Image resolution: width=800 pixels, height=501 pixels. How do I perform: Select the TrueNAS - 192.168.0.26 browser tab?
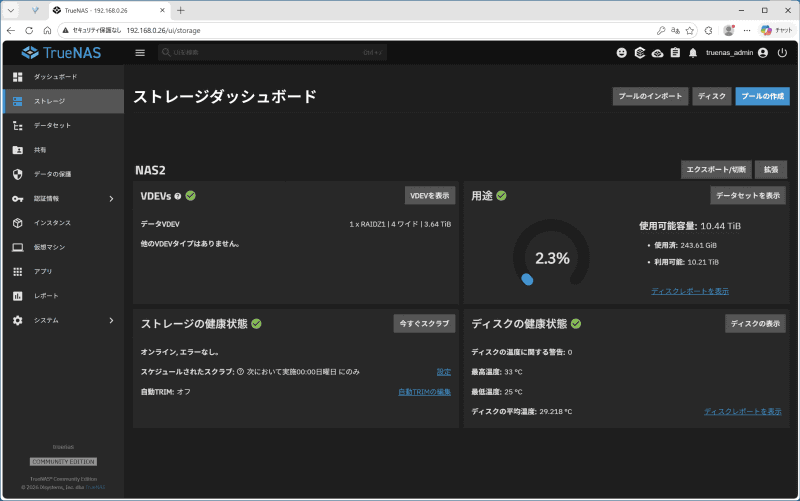click(x=110, y=10)
